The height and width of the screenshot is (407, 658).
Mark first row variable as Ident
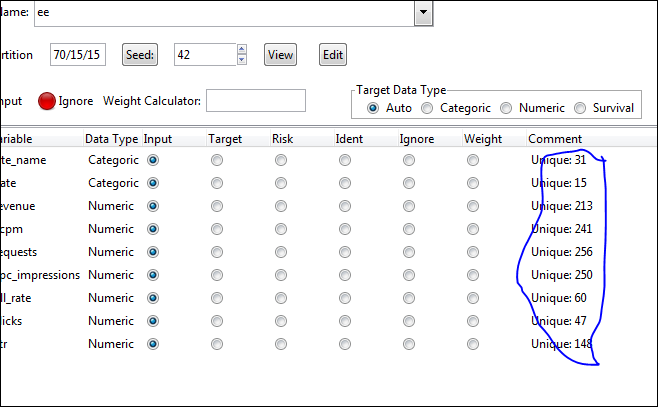344,160
